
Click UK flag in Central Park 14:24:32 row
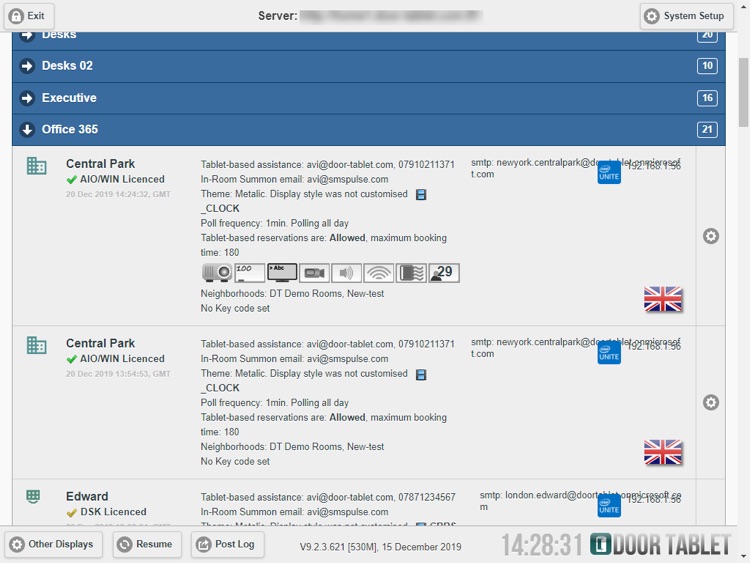click(663, 299)
